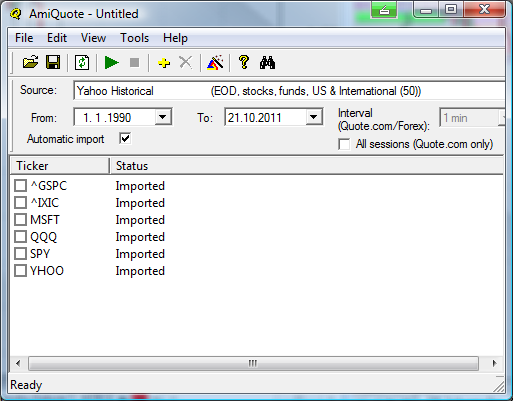Open the File menu
This screenshot has width=513, height=401.
click(x=24, y=38)
